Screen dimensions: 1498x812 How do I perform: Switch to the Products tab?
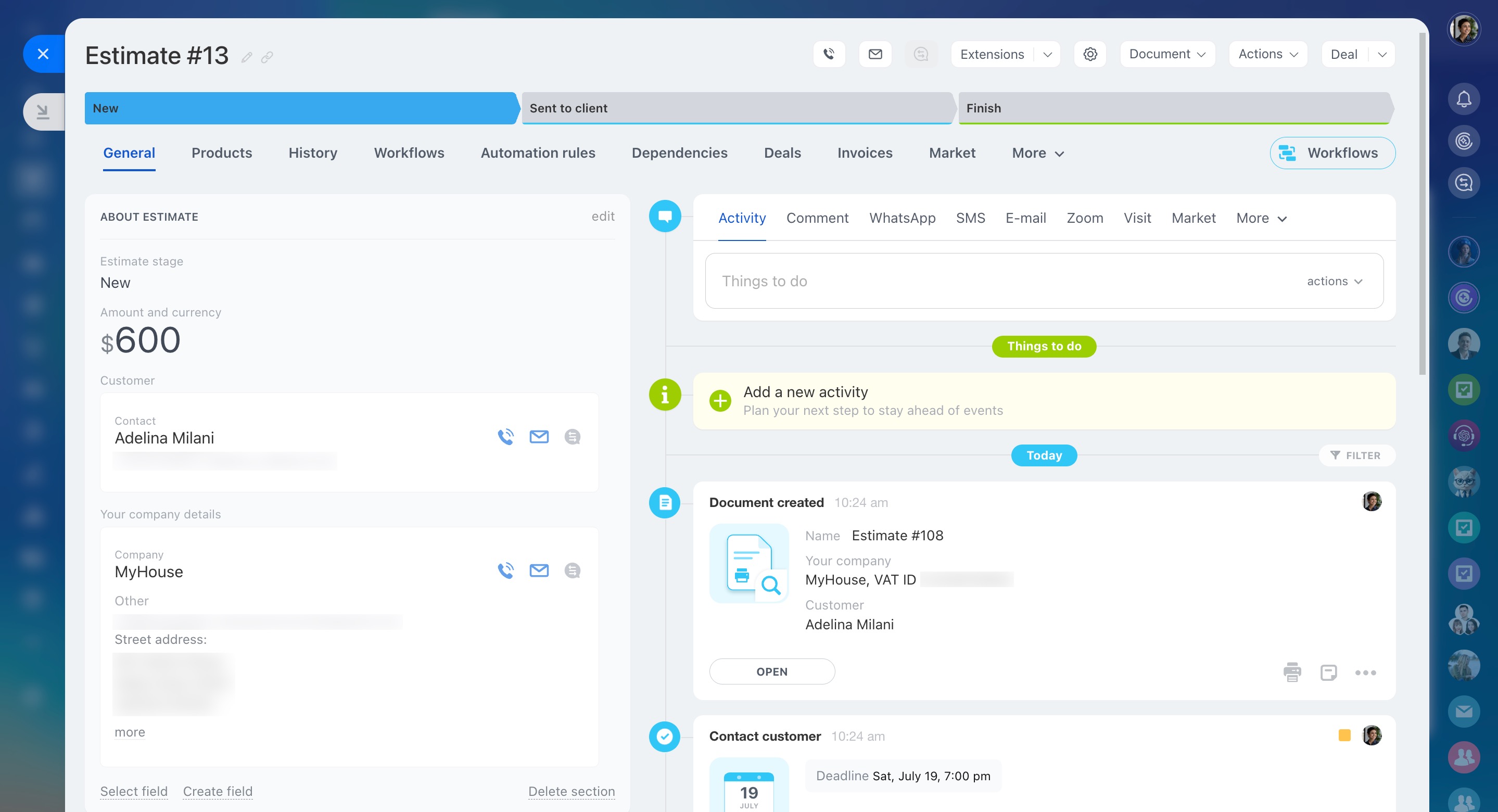222,153
